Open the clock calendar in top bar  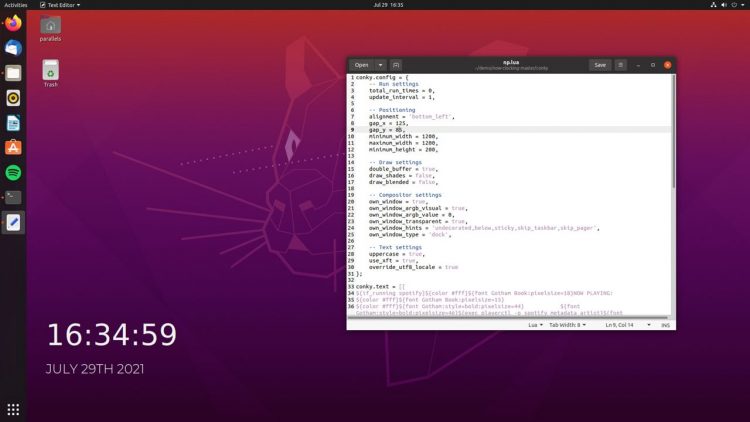pyautogui.click(x=388, y=5)
